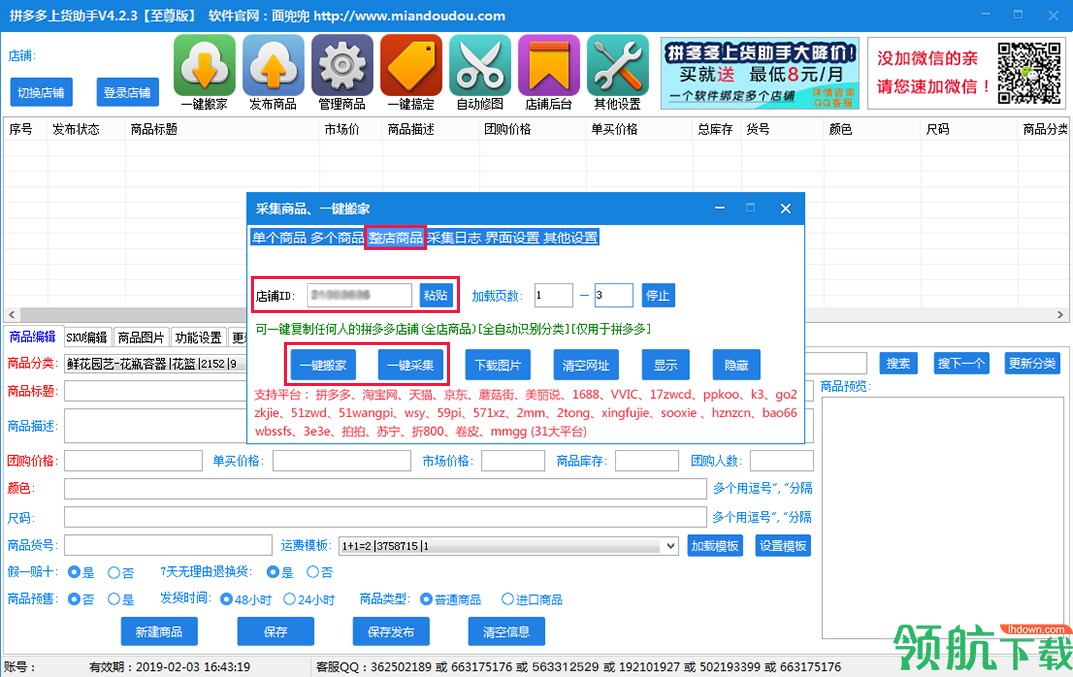This screenshot has width=1073, height=677.
Task: Switch to 整店商品 tab in dialog
Action: [396, 238]
